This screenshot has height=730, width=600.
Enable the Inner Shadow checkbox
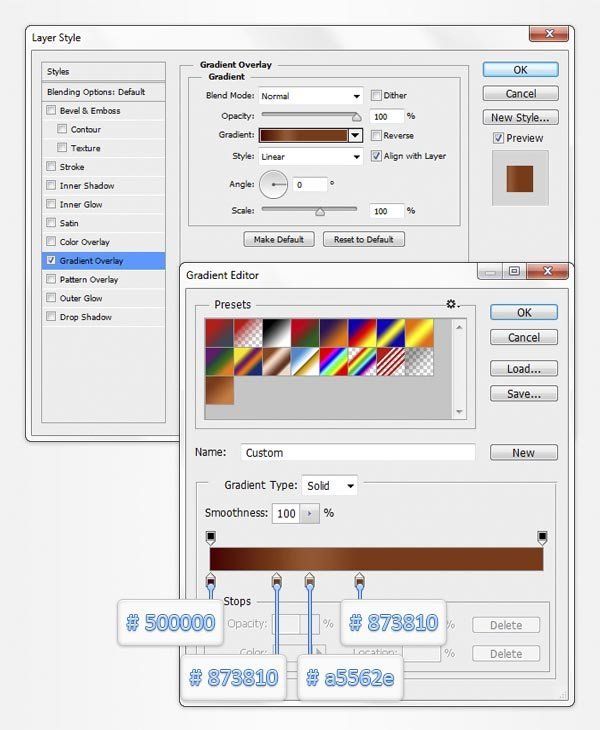pyautogui.click(x=51, y=185)
